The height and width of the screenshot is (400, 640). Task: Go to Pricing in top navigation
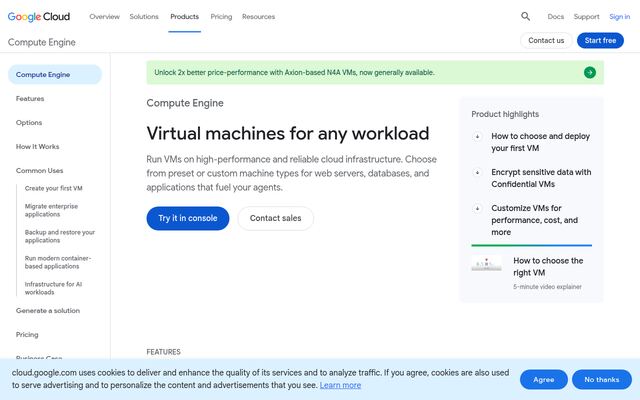221,17
